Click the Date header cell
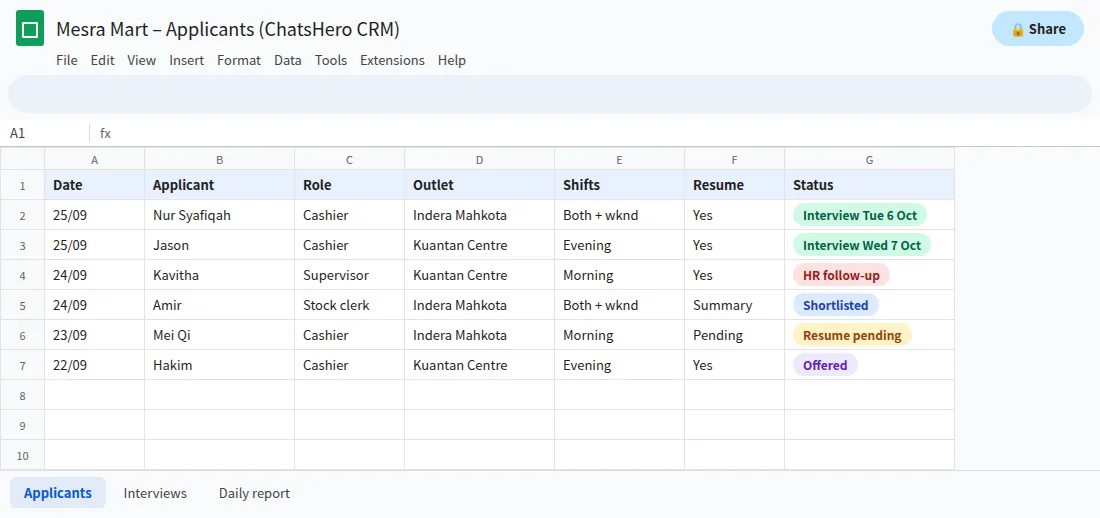This screenshot has height=518, width=1100. [x=95, y=185]
